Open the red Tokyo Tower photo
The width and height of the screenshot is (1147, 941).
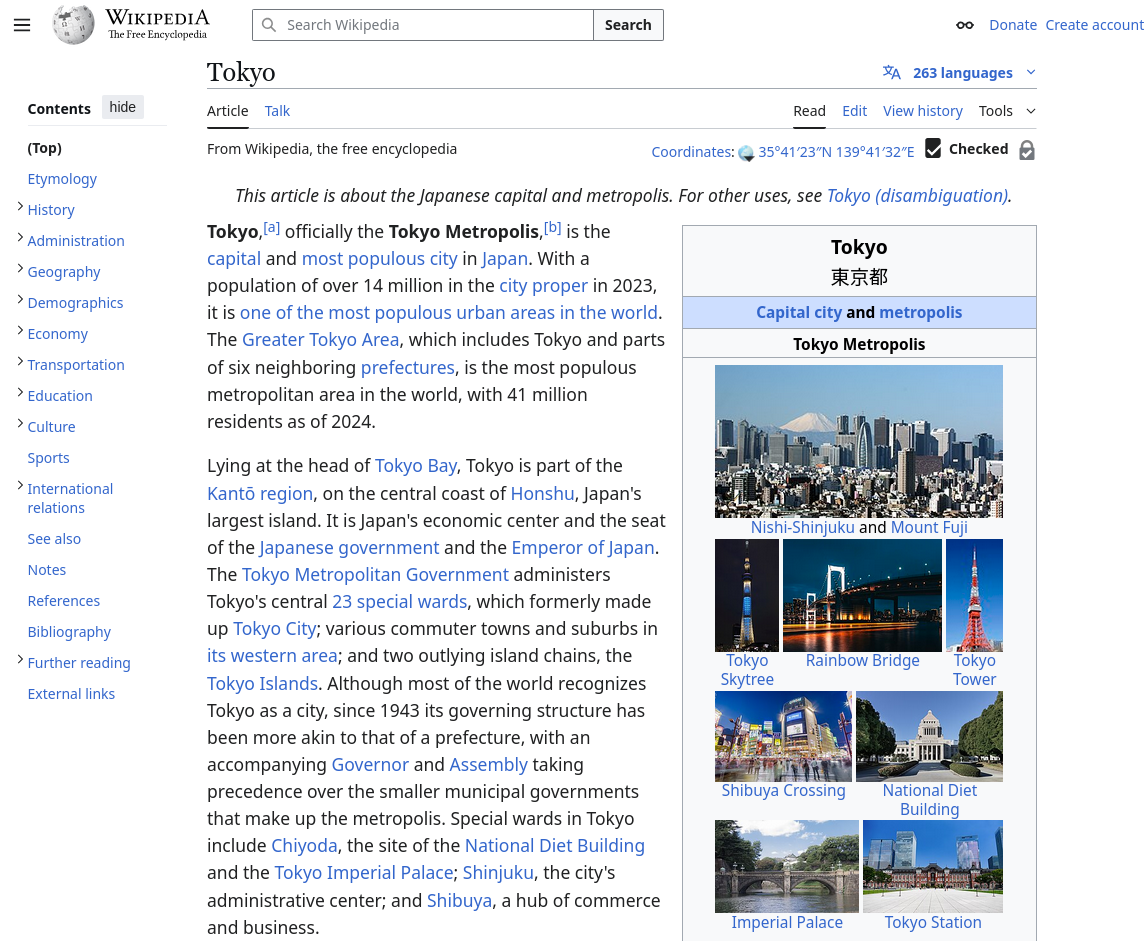[x=974, y=595]
